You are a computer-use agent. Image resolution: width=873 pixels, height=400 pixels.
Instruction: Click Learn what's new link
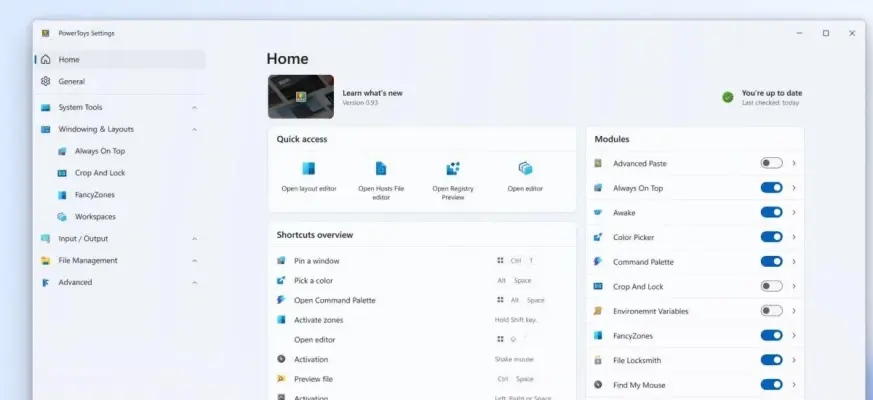(372, 93)
